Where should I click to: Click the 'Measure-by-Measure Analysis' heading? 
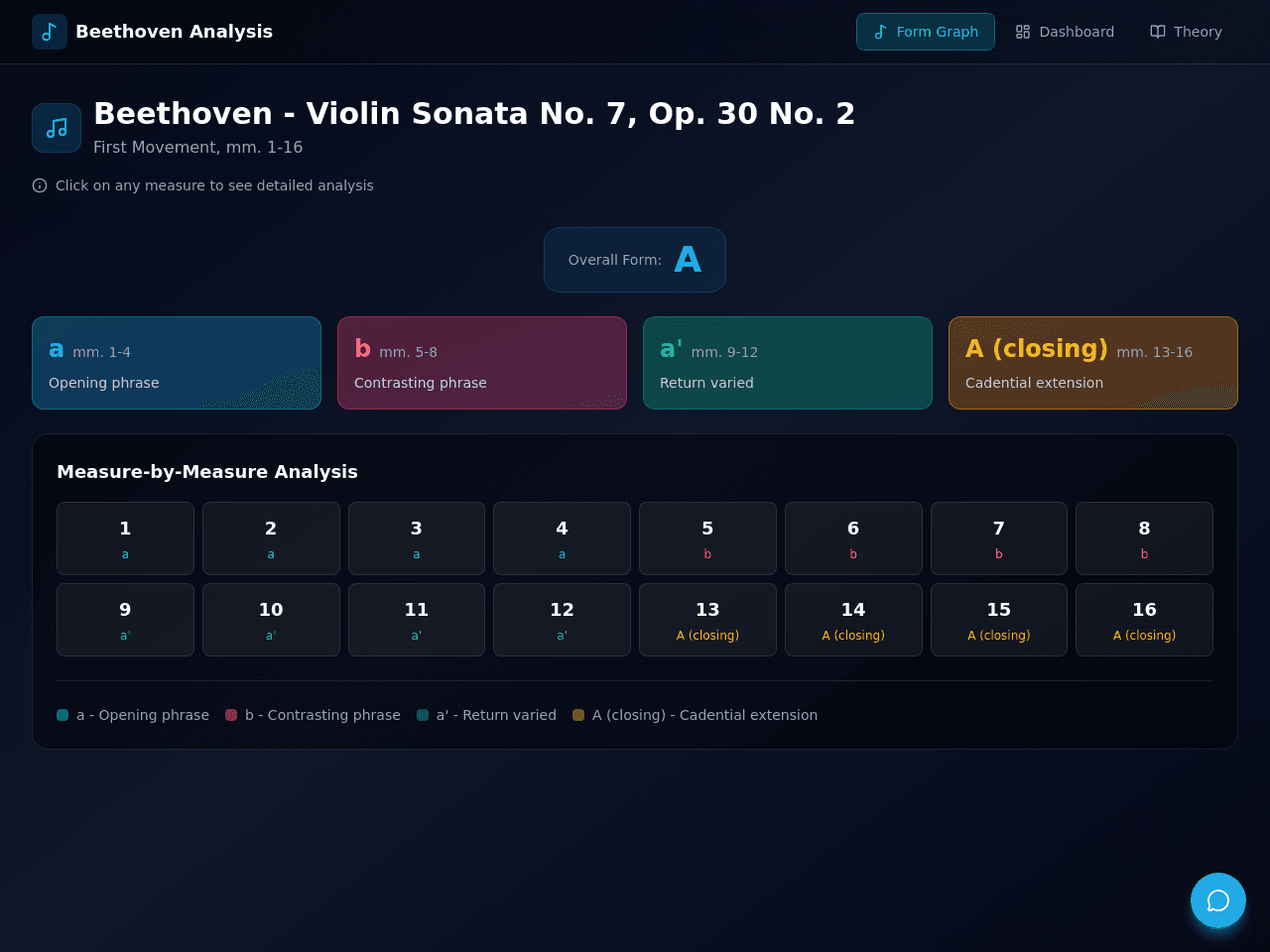207,472
